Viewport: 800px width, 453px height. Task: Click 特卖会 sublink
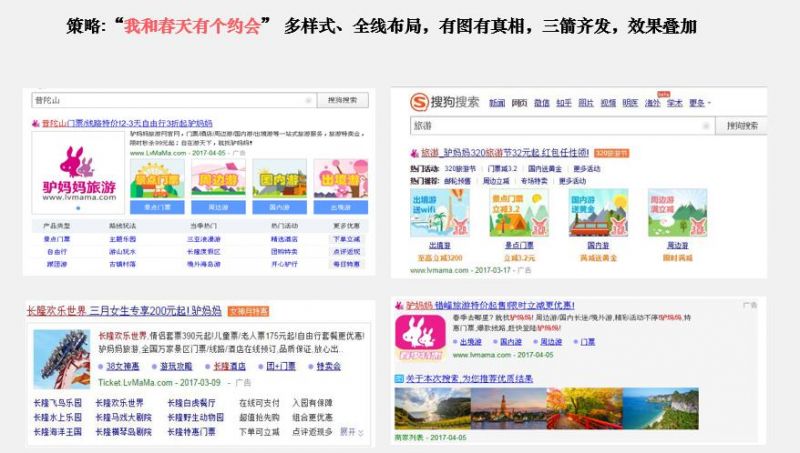tap(329, 366)
